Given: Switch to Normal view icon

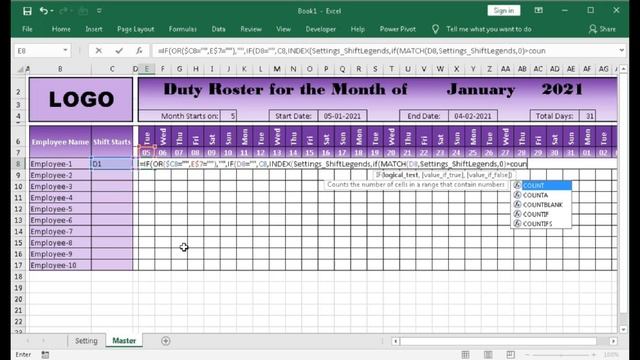Looking at the screenshot, I should (465, 355).
